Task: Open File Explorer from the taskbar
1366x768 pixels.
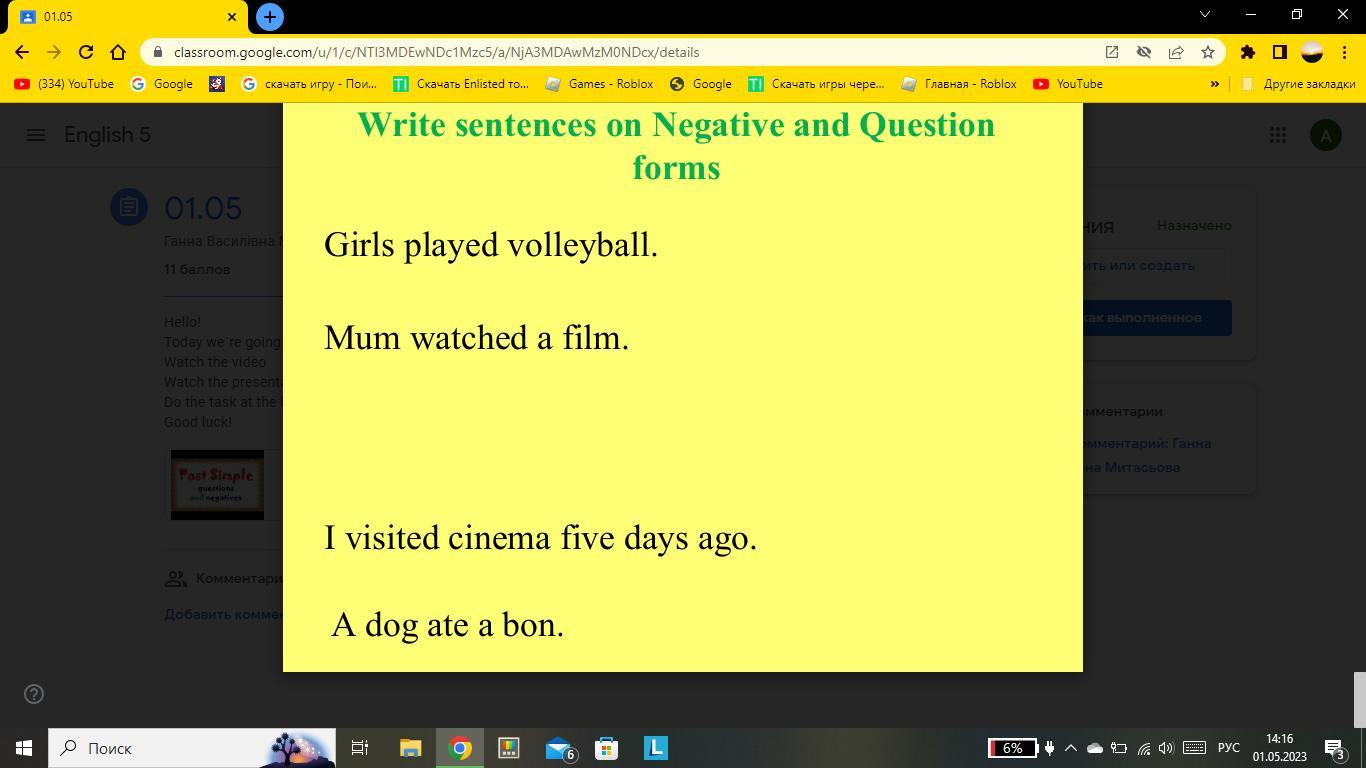Action: [x=411, y=748]
